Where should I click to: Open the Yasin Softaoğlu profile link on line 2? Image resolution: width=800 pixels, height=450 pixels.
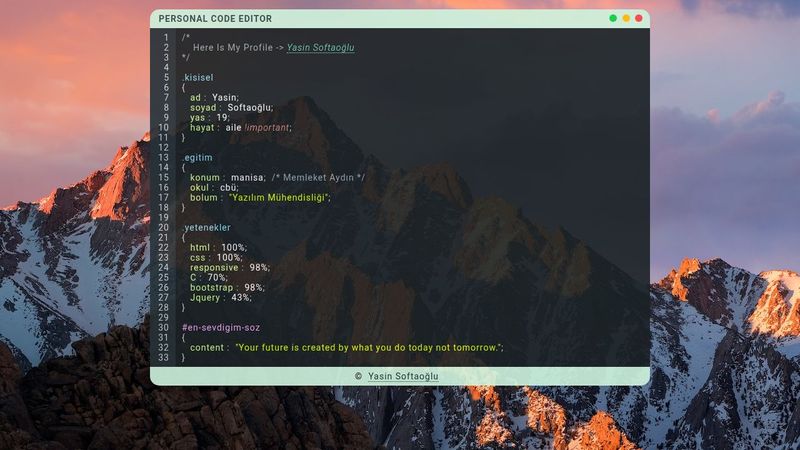[320, 47]
